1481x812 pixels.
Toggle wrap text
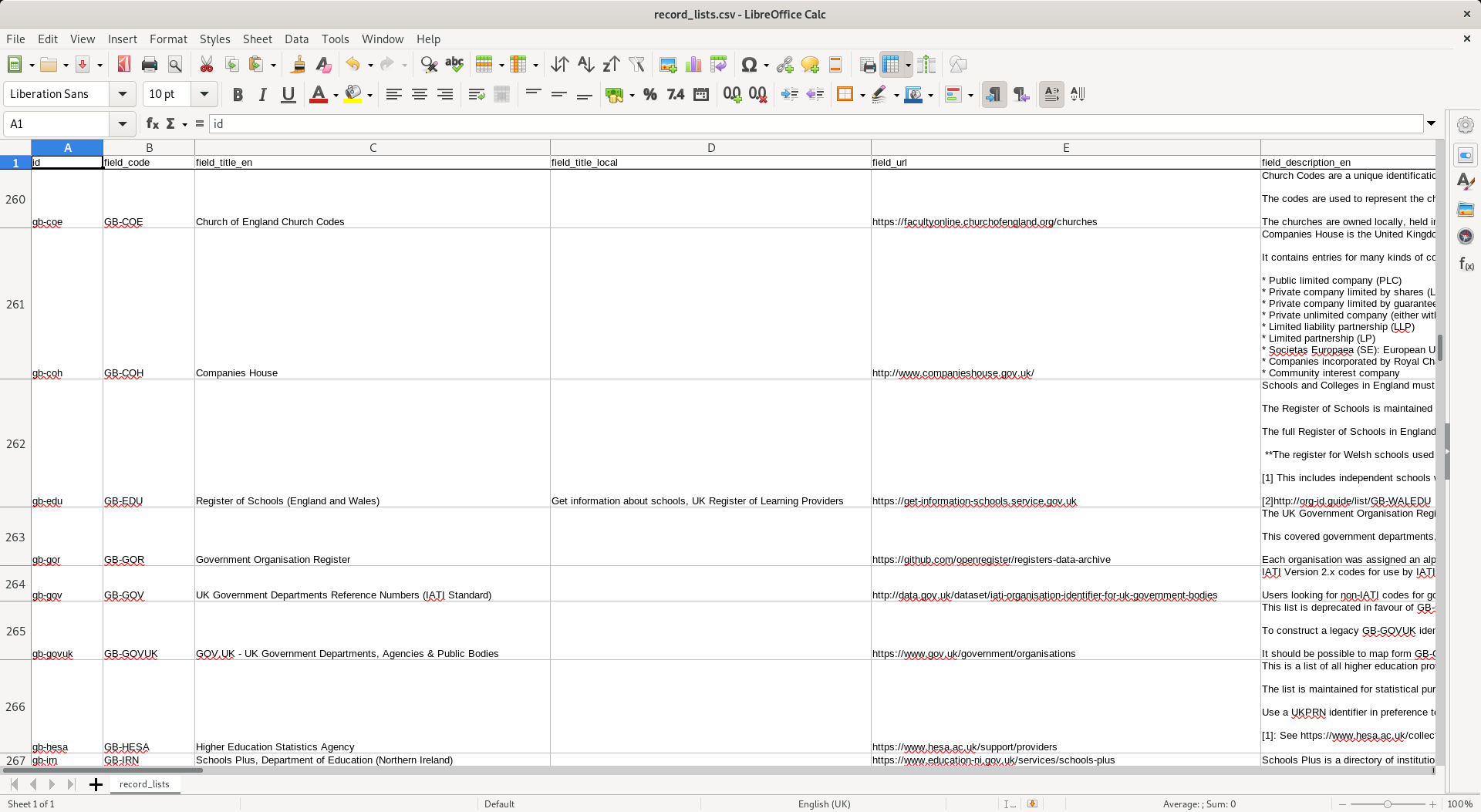(x=477, y=94)
